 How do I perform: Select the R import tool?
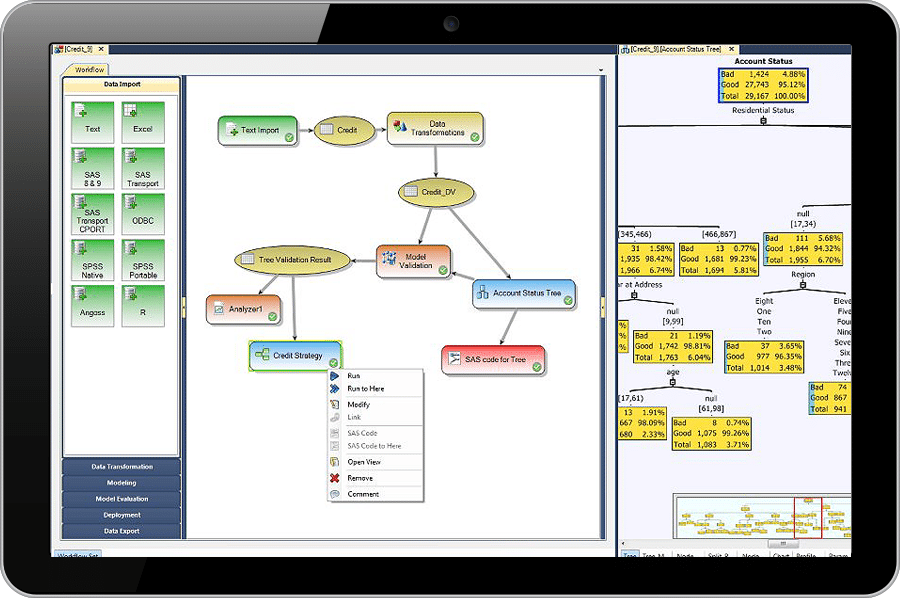pos(143,307)
